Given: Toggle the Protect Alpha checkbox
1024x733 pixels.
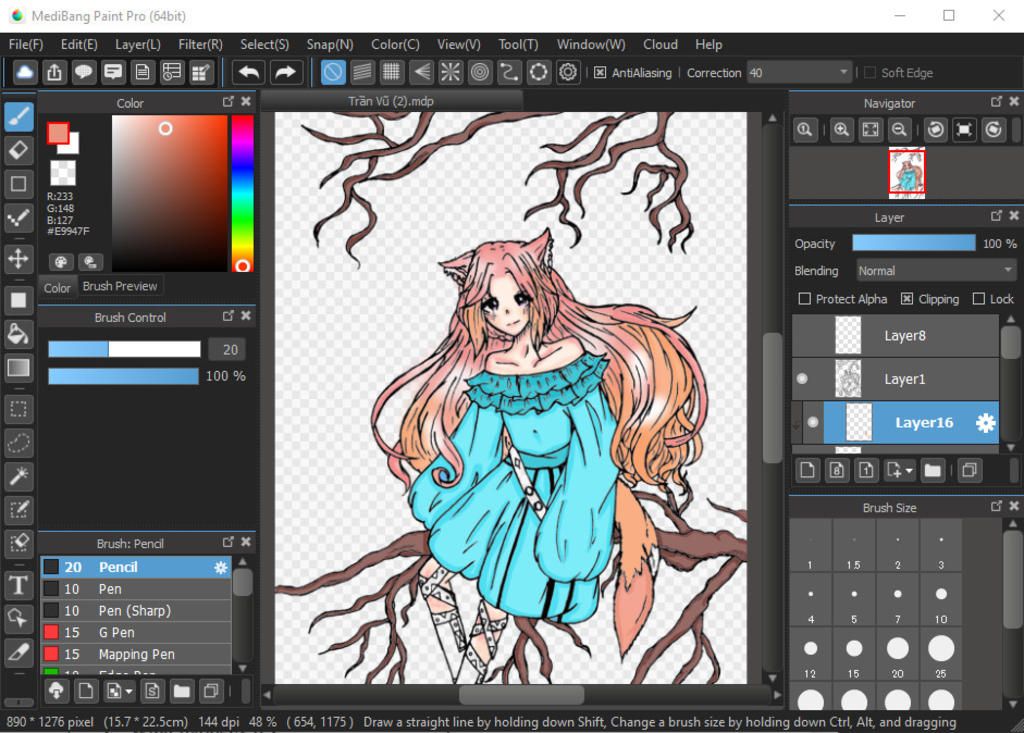Looking at the screenshot, I should pyautogui.click(x=805, y=299).
